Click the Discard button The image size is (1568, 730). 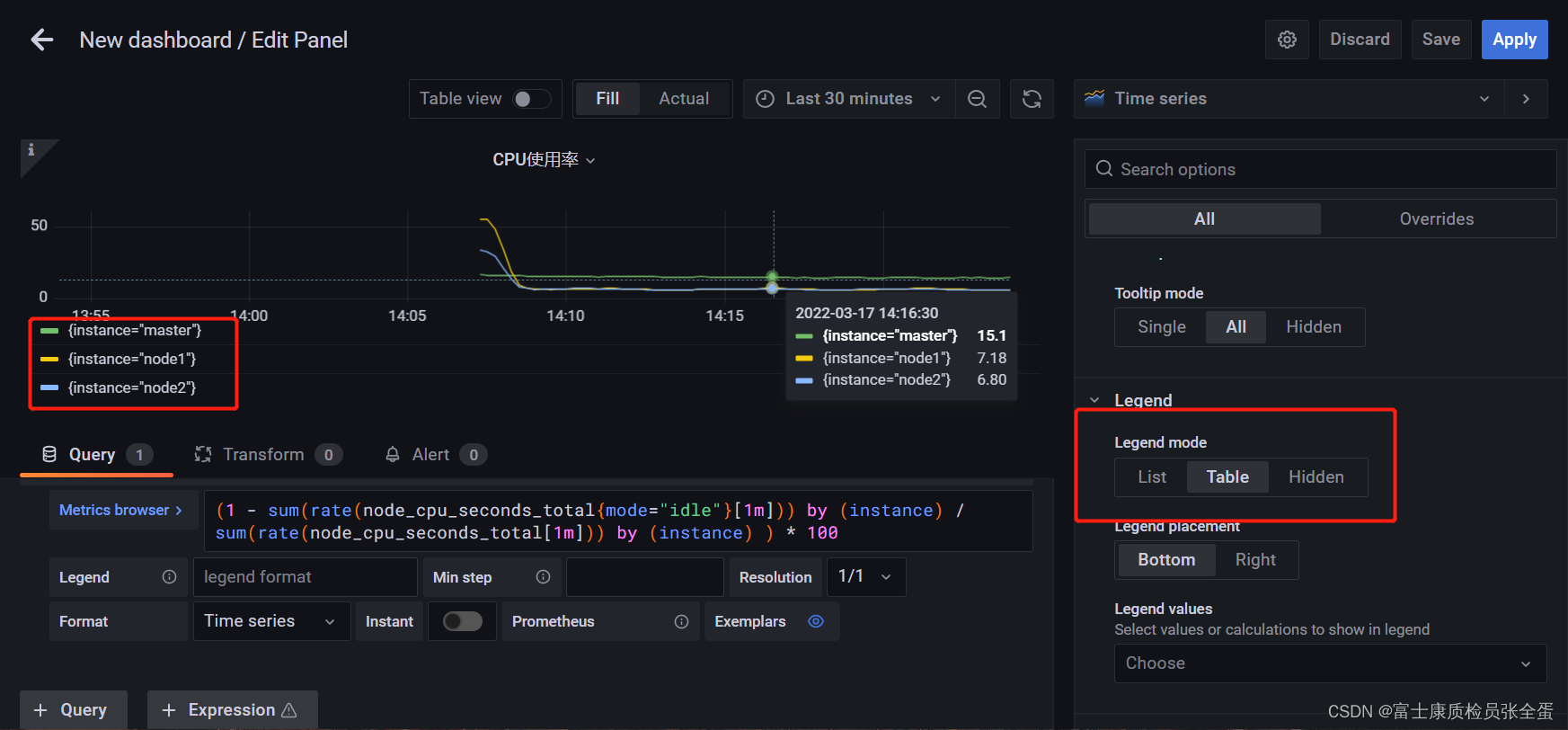pos(1360,40)
